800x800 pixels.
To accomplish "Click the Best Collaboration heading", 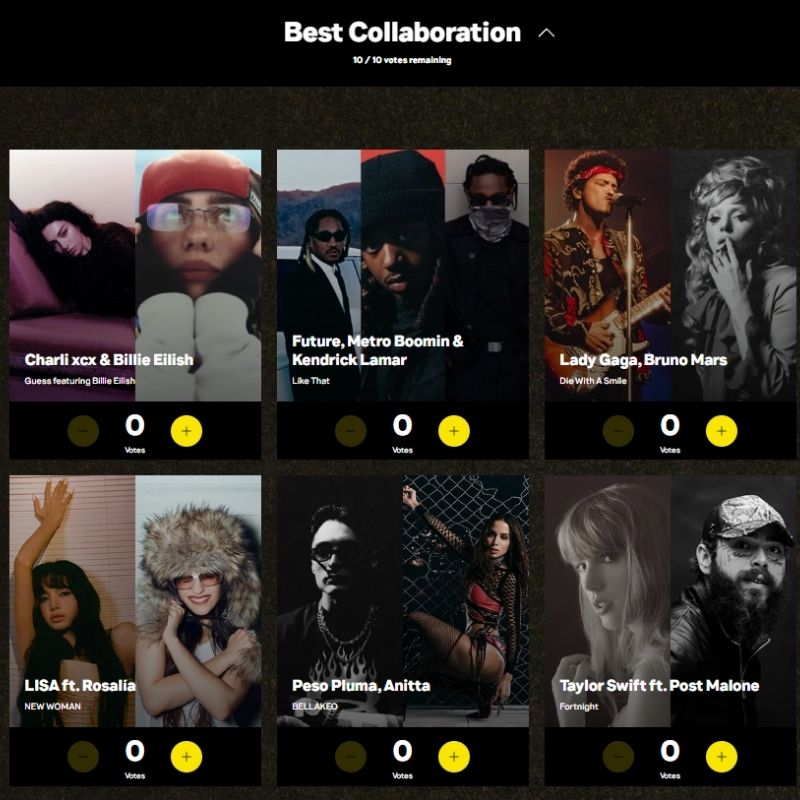I will (402, 32).
